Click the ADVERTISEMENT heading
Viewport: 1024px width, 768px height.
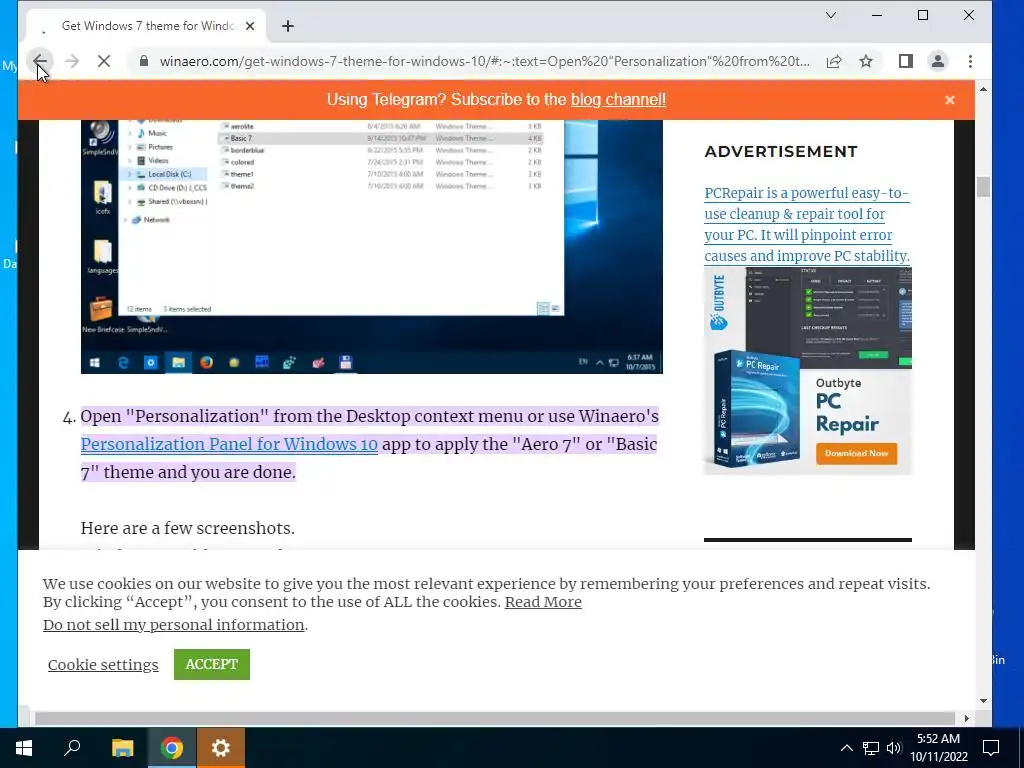(x=781, y=152)
